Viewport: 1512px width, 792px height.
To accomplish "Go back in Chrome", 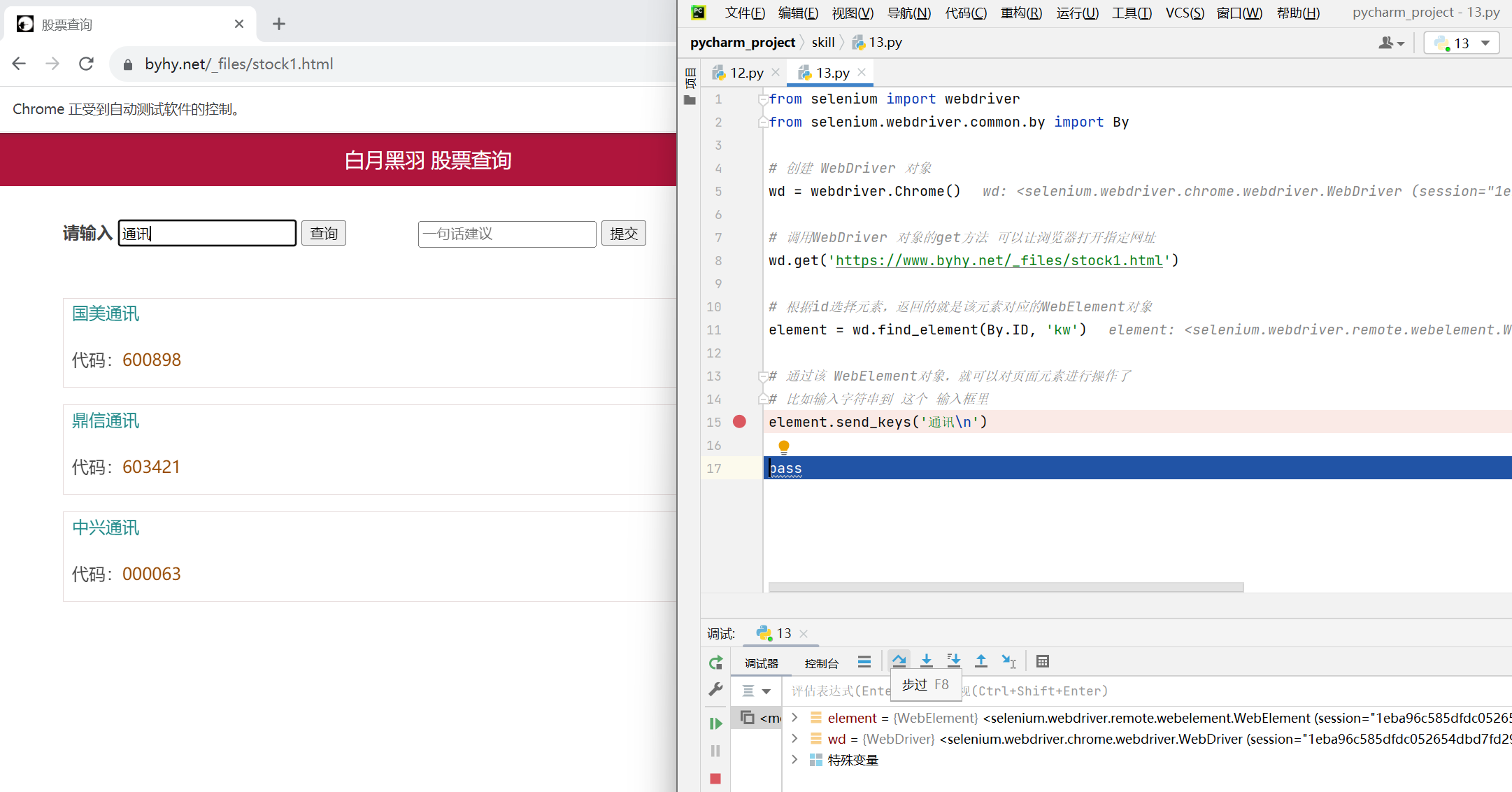I will (19, 64).
